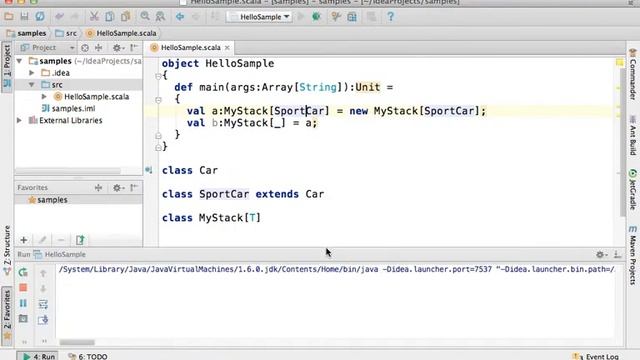Click the src breadcrumb

(66, 33)
